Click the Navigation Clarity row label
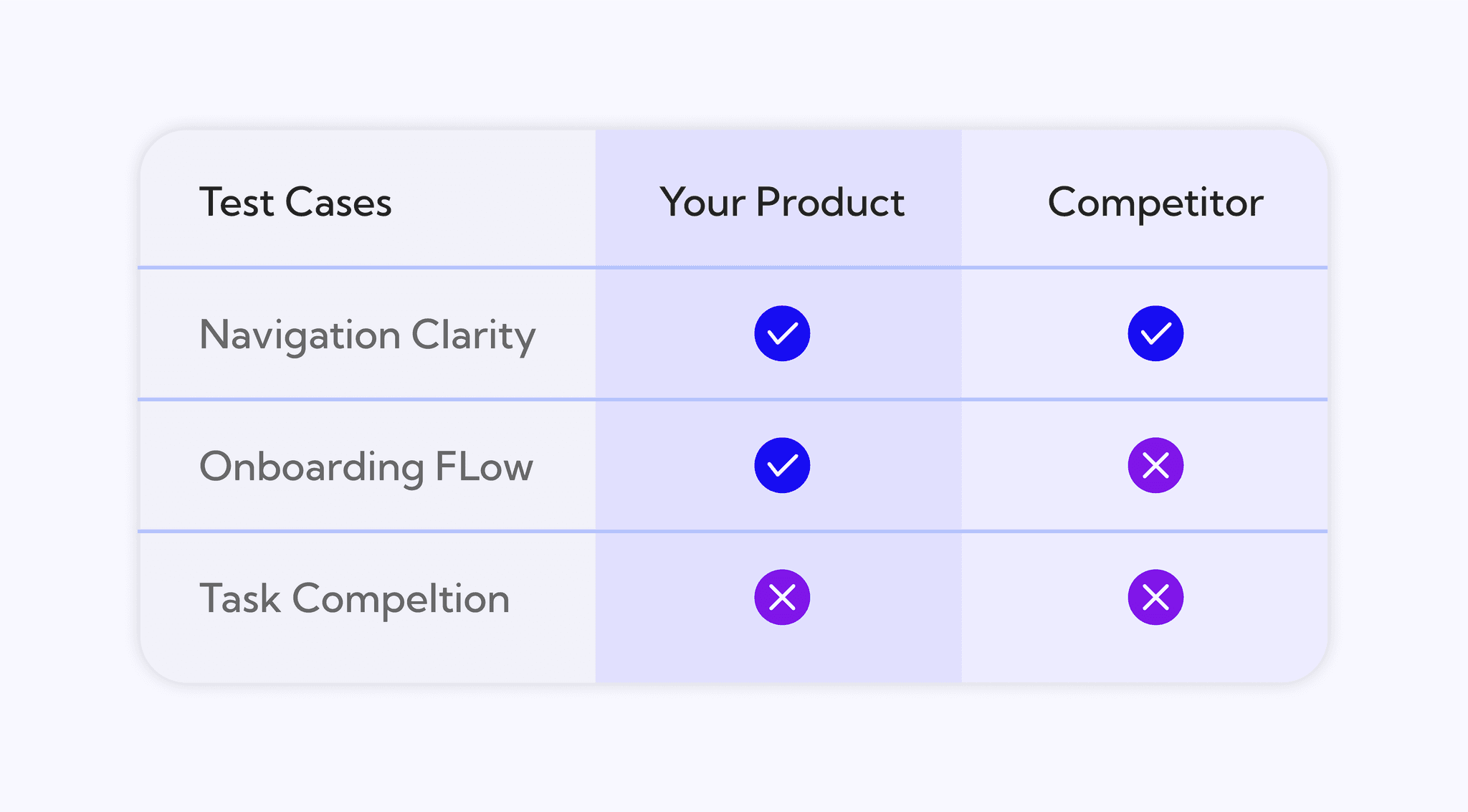Viewport: 1468px width, 812px height. (x=367, y=335)
